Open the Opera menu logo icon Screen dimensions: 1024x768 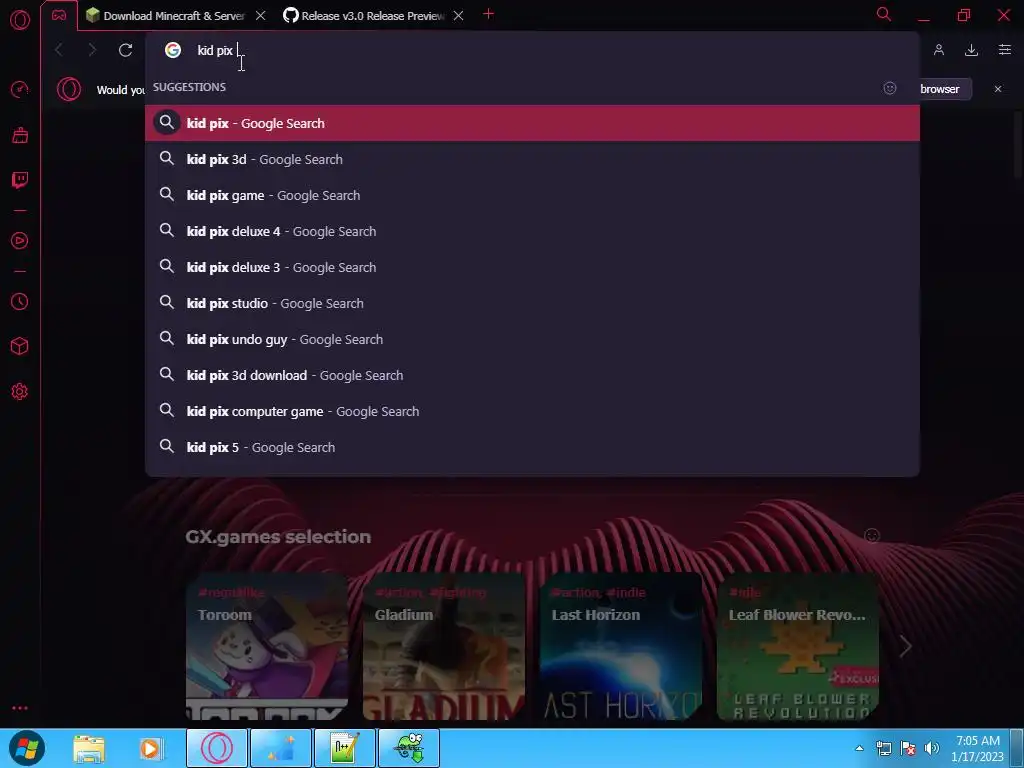(20, 20)
